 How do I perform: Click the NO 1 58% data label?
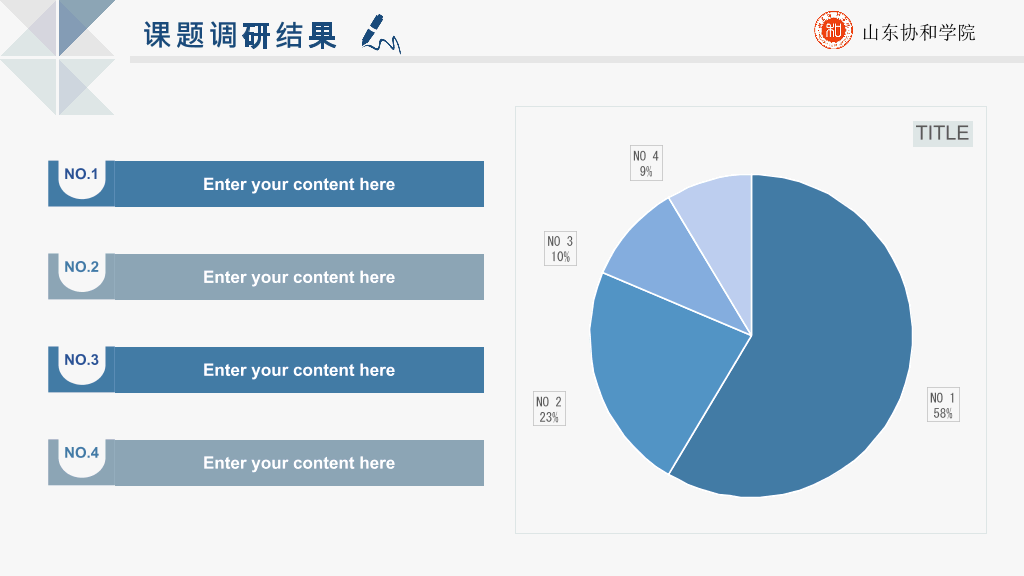[x=943, y=405]
